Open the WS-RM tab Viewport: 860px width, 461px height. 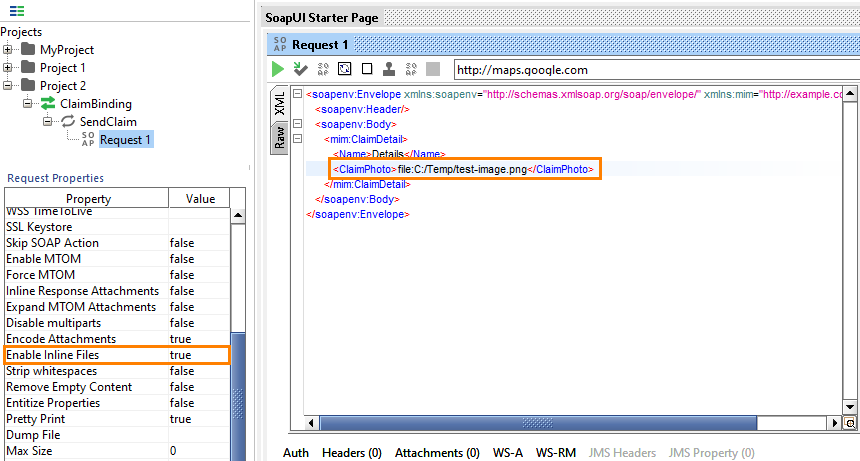(556, 453)
